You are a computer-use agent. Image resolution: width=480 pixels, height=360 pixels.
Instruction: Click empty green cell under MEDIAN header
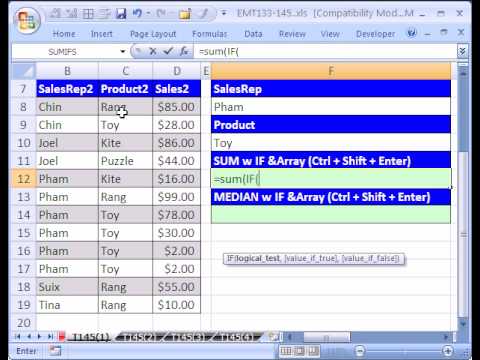331,215
